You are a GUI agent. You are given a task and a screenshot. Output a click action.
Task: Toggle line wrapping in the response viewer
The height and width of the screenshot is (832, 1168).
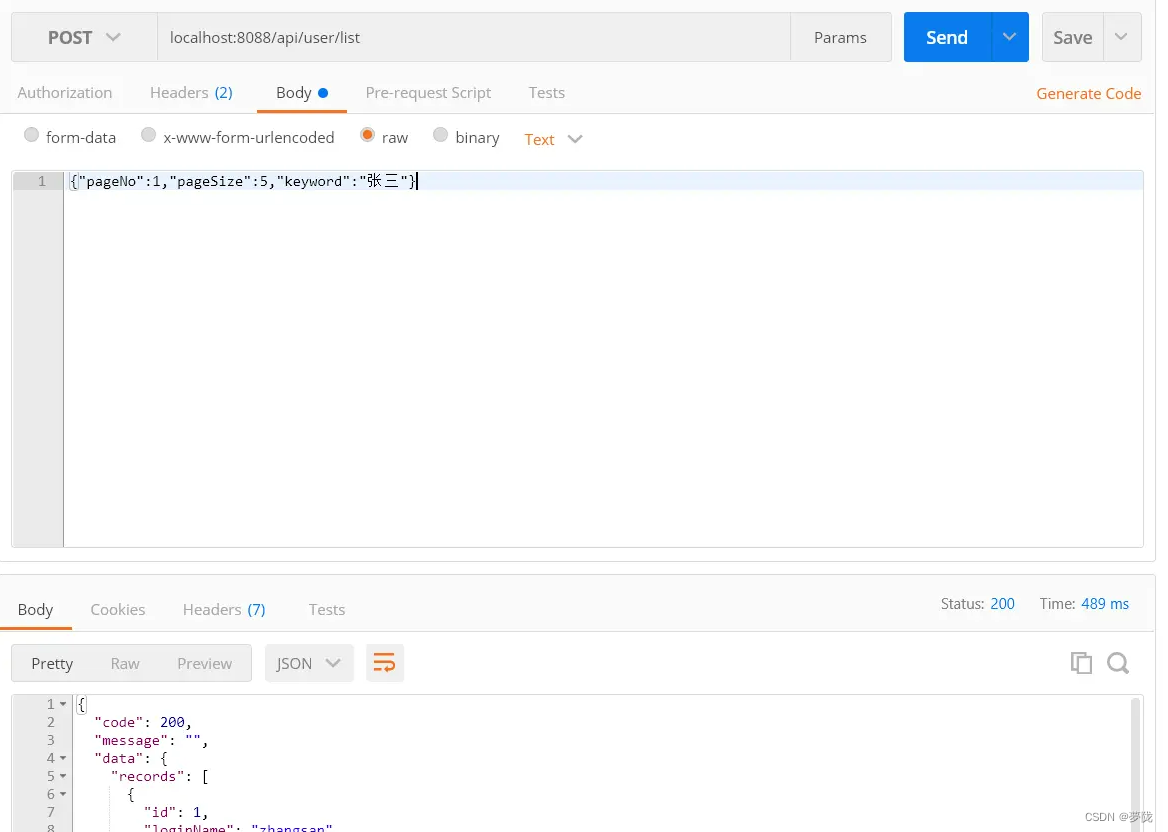(385, 662)
